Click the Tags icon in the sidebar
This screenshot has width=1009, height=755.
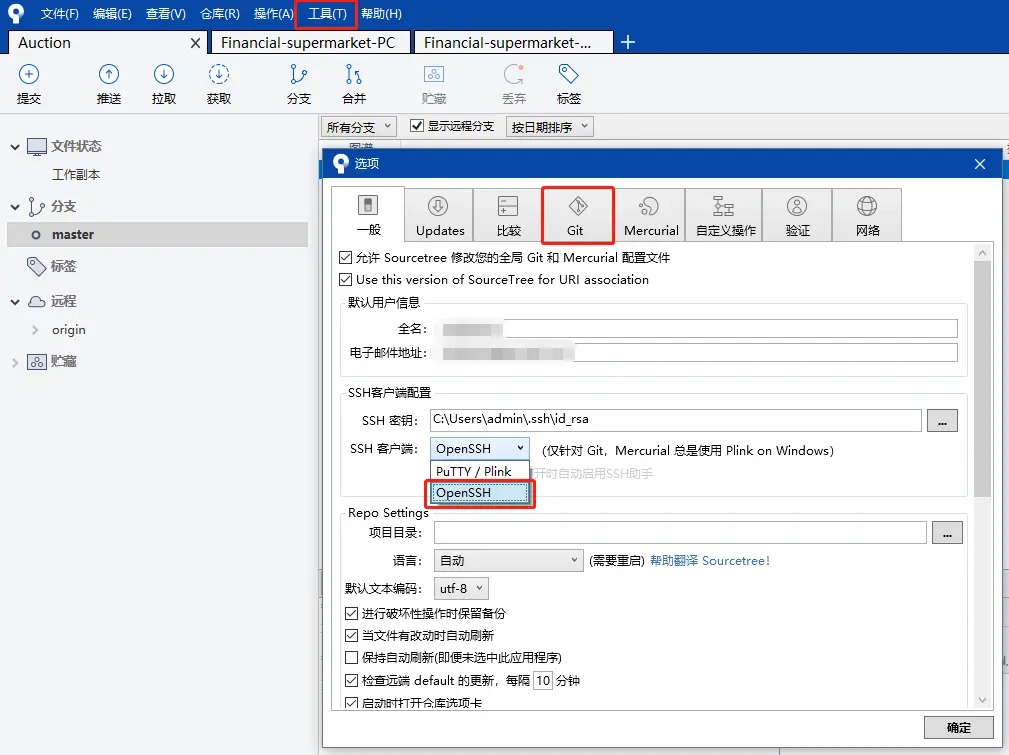pyautogui.click(x=36, y=266)
